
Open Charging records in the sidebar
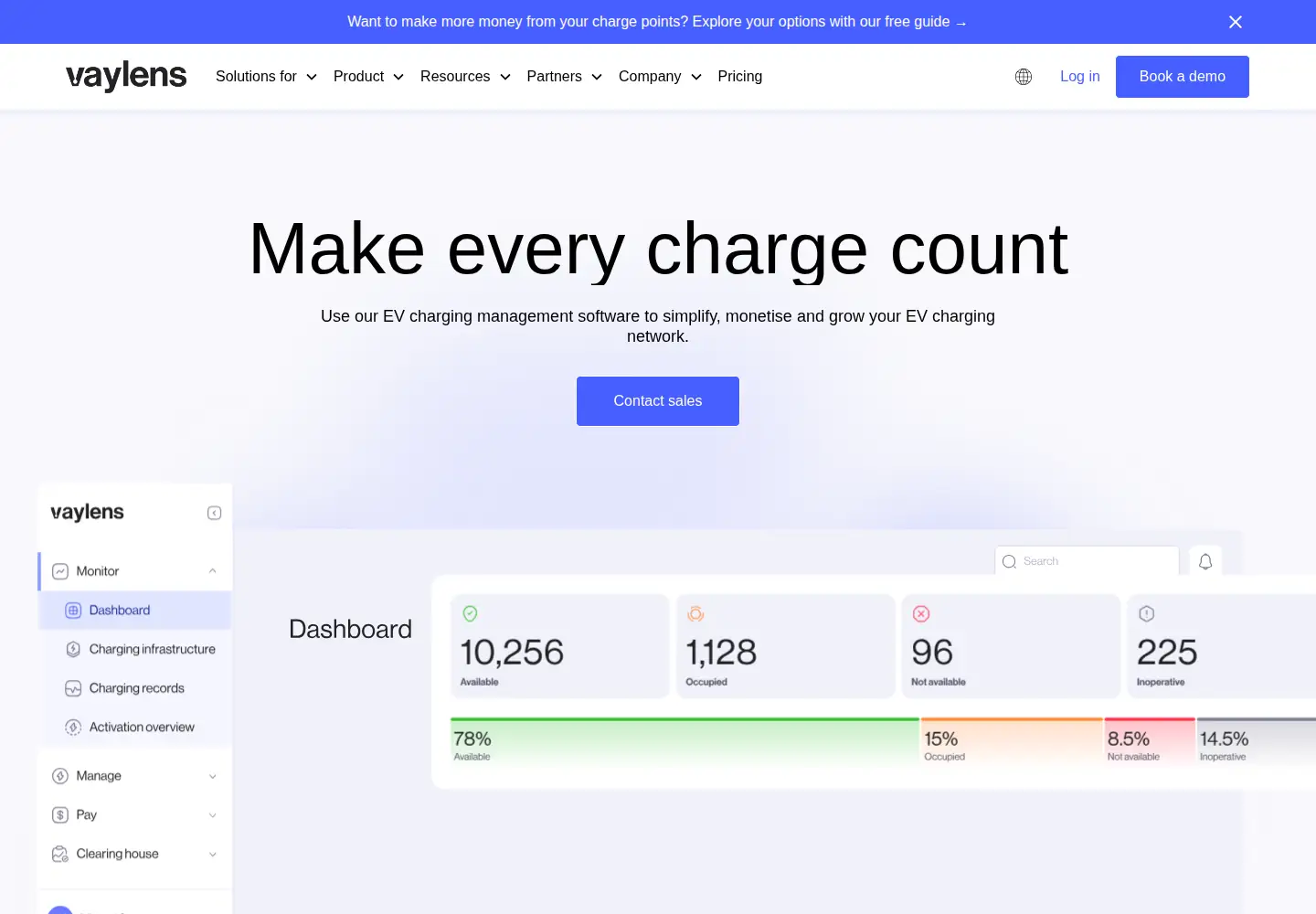coord(134,688)
